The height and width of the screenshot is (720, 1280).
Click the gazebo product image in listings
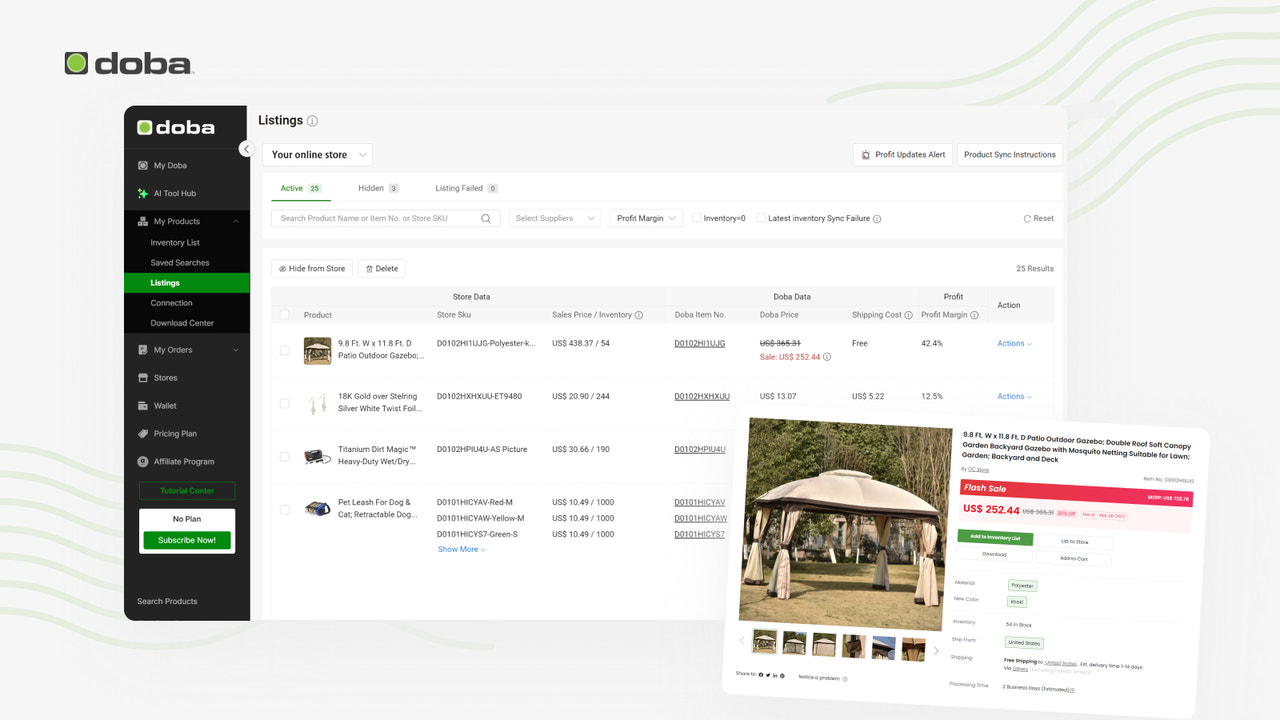point(317,350)
